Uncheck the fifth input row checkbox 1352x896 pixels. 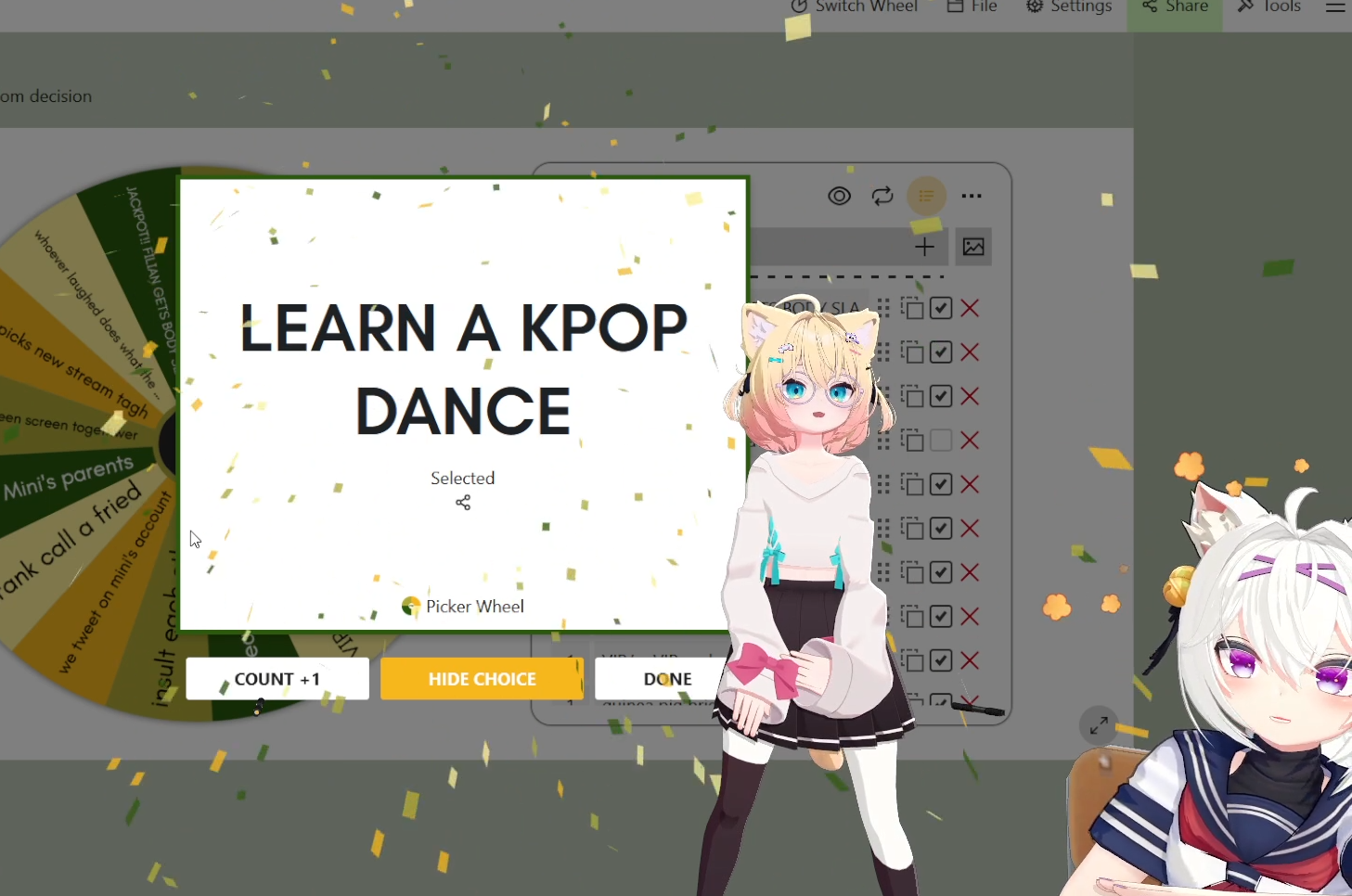point(941,484)
